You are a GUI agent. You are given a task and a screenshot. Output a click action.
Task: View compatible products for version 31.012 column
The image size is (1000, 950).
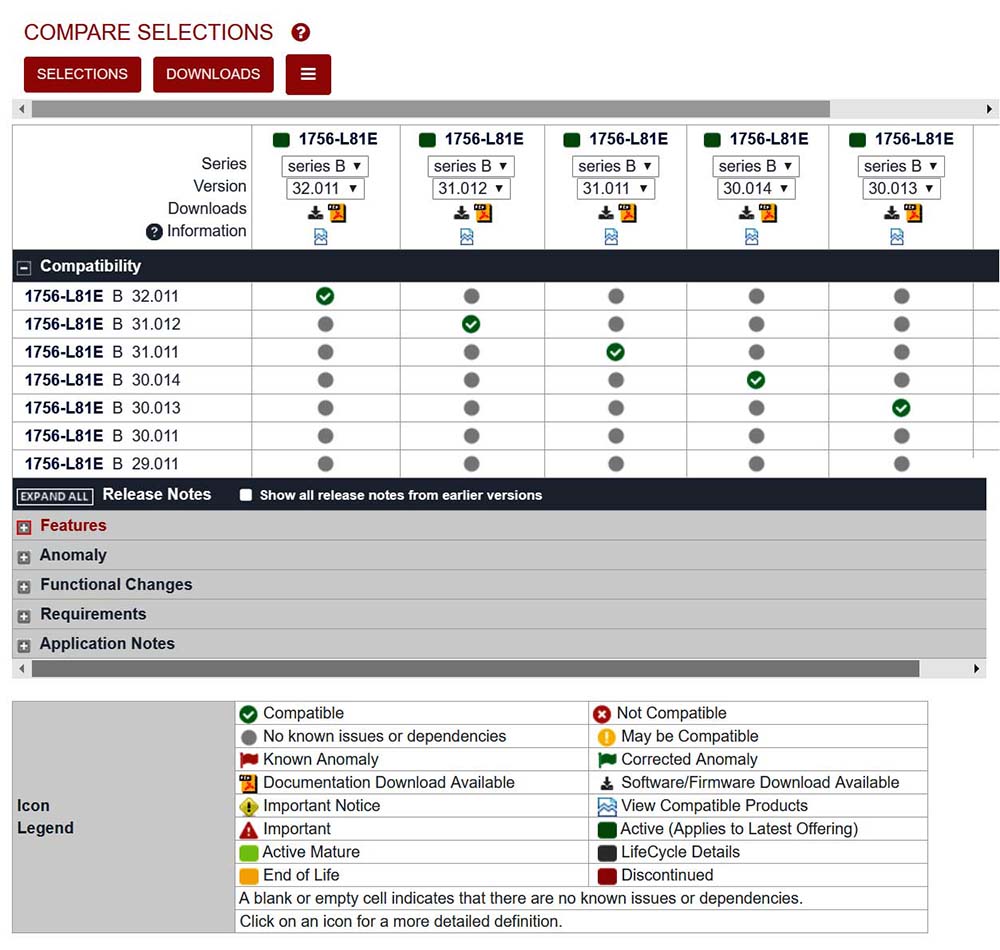pos(467,237)
